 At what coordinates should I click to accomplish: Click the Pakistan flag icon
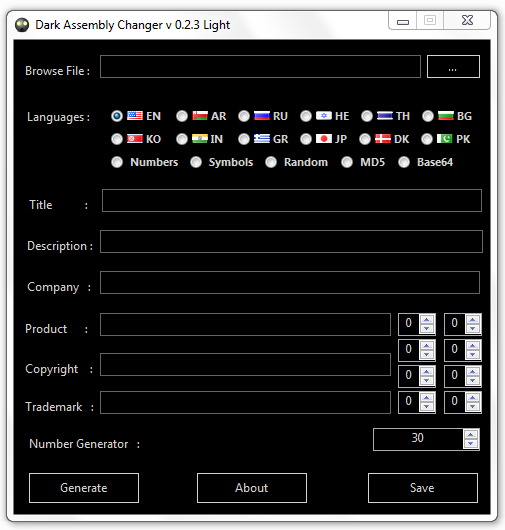click(x=444, y=139)
